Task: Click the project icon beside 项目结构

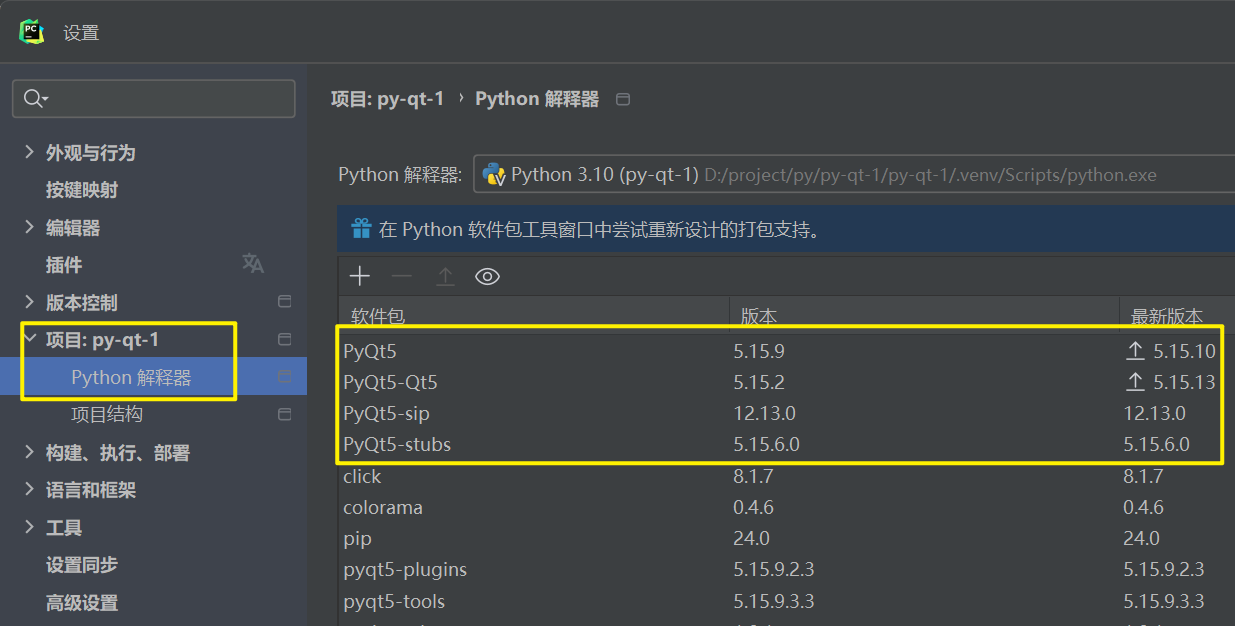Action: (284, 414)
